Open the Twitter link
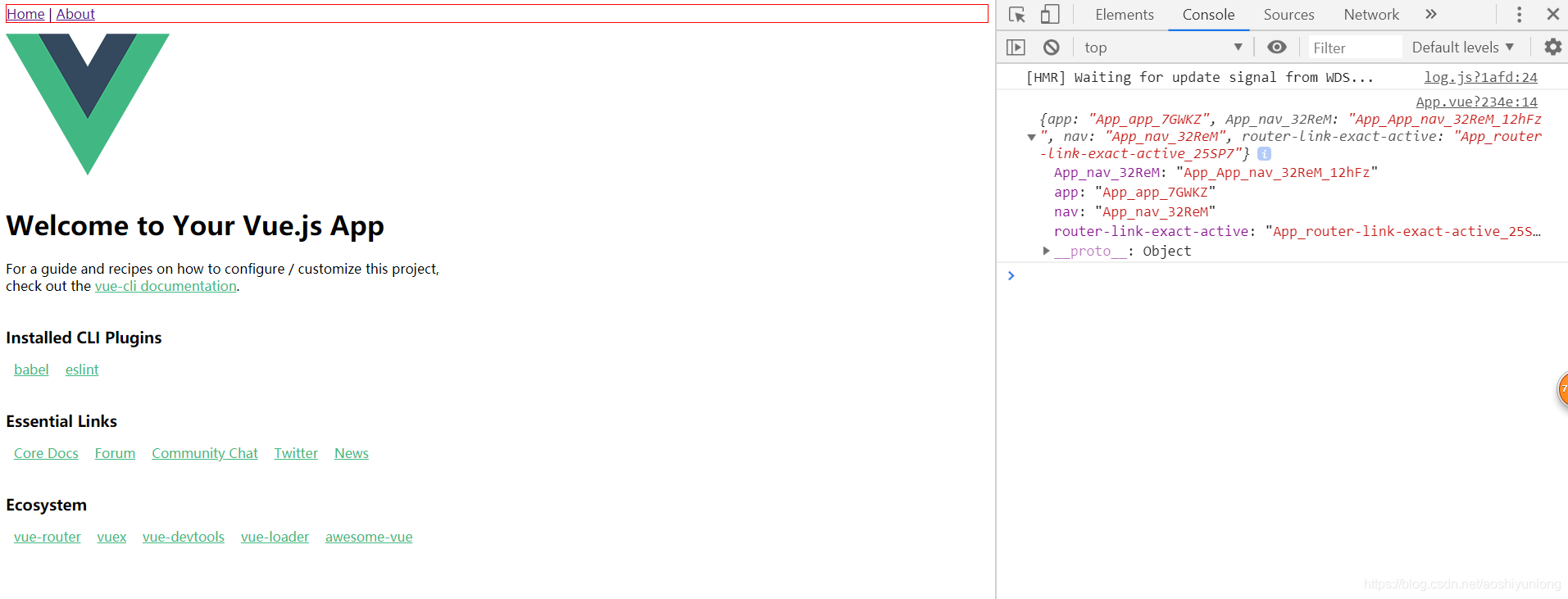Viewport: 1568px width, 599px height. click(296, 453)
